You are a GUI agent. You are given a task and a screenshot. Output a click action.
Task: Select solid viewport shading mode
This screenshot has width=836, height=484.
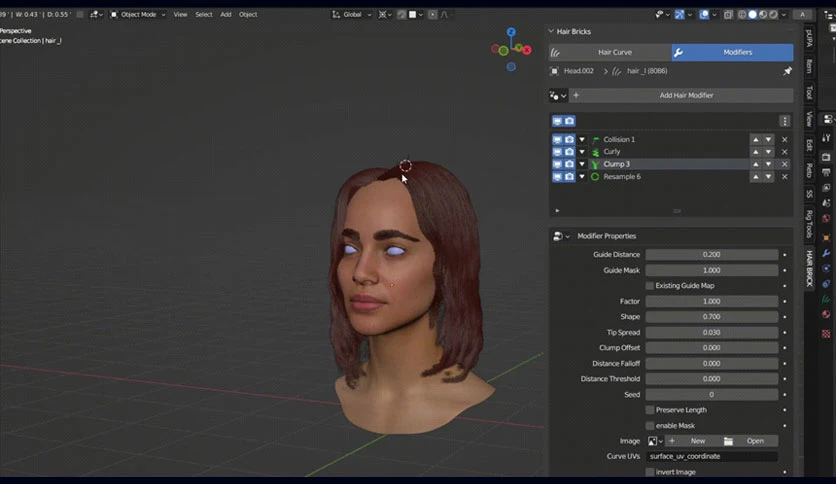pos(752,14)
